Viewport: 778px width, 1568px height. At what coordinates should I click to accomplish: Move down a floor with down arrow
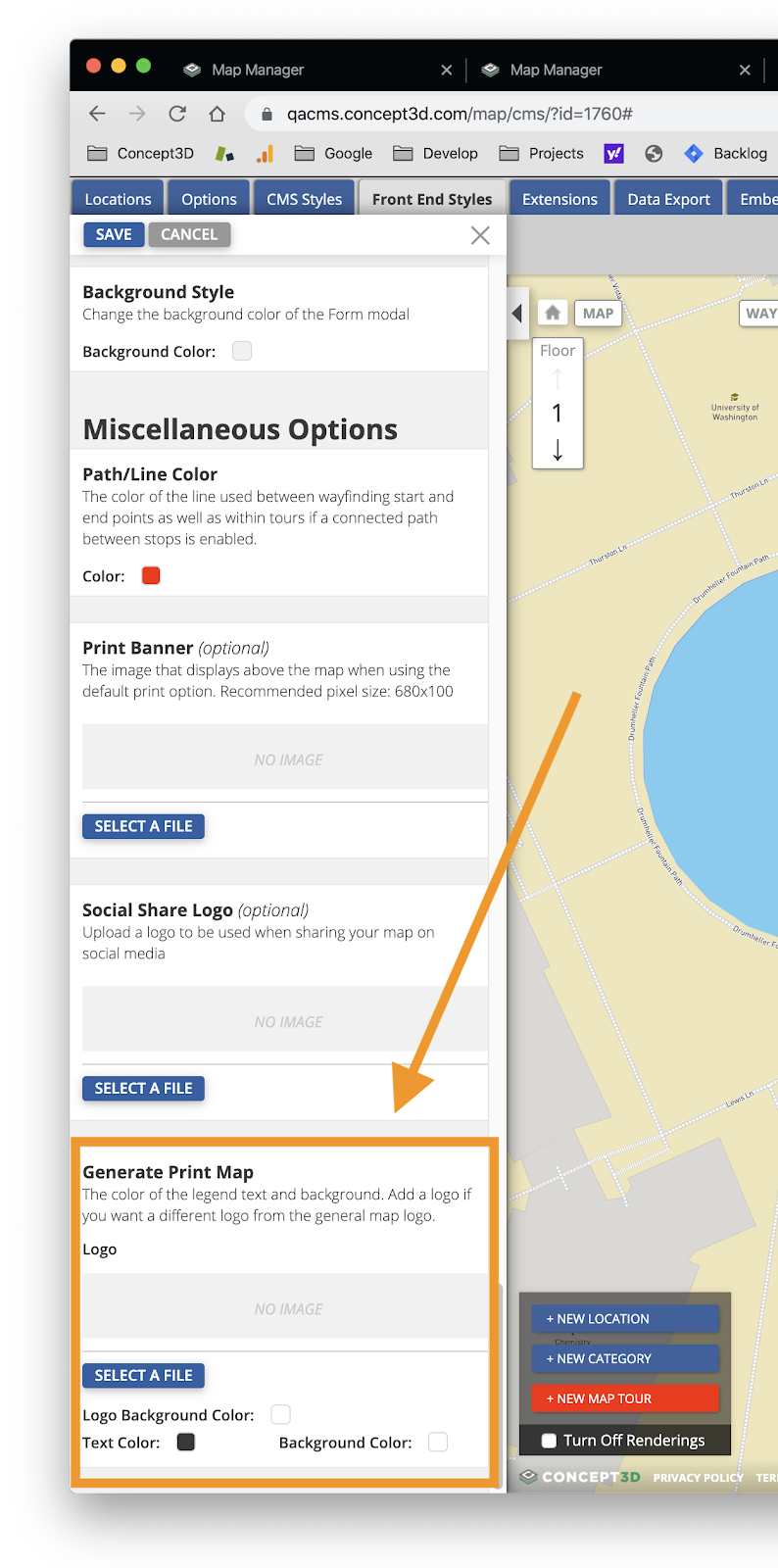[x=558, y=450]
